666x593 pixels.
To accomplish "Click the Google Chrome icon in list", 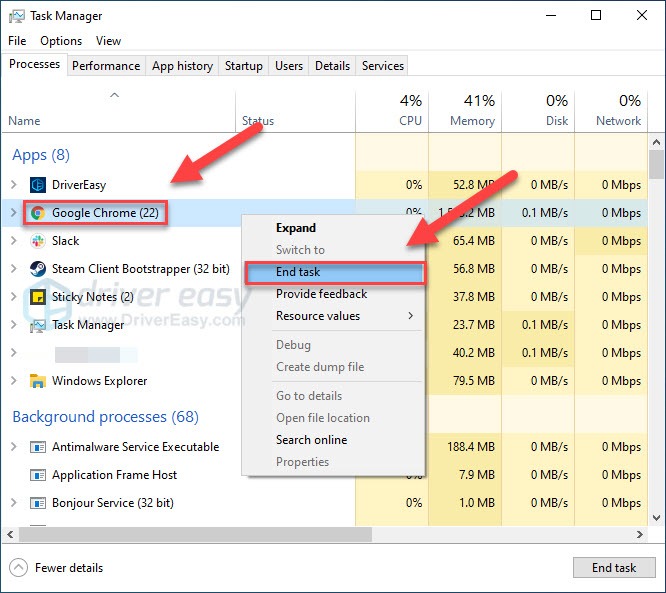I will tap(38, 213).
